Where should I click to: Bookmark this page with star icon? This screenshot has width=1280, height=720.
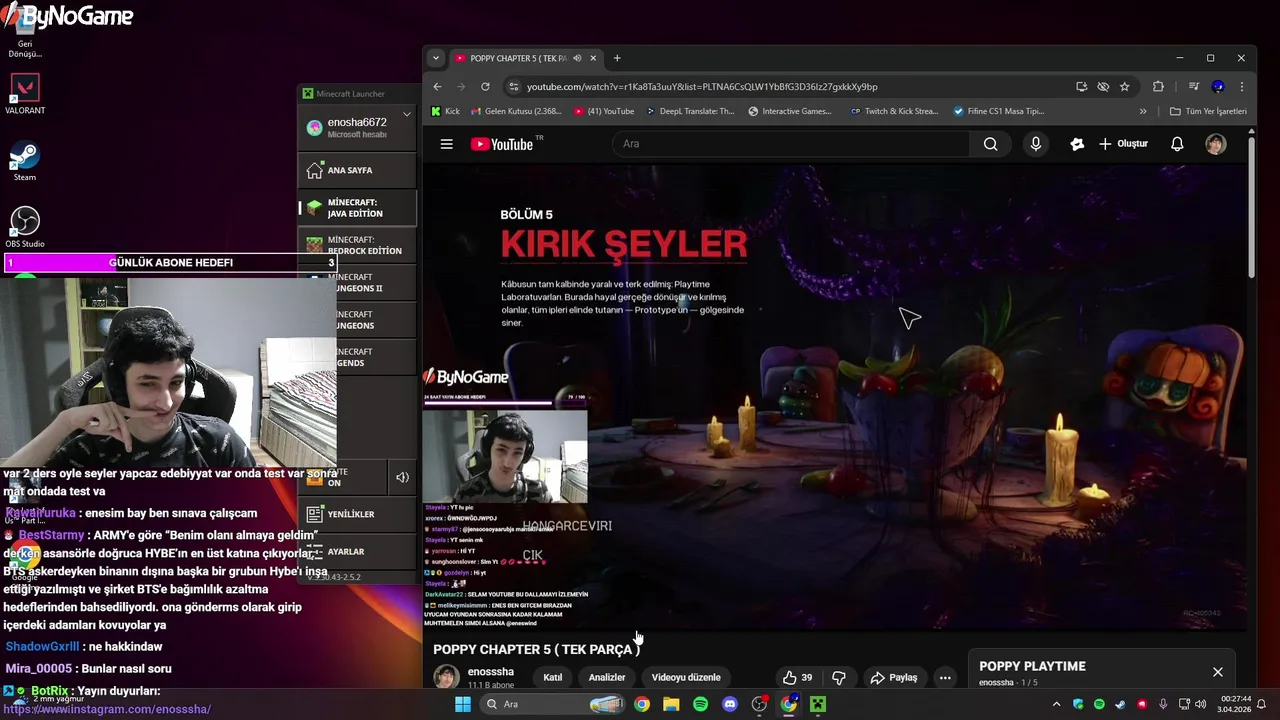tap(1125, 87)
